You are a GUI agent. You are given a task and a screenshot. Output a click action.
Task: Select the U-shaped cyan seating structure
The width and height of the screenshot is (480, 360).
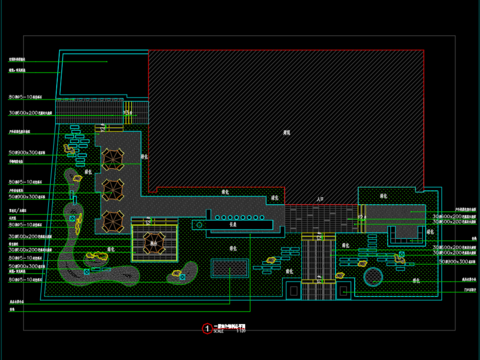tap(406, 236)
